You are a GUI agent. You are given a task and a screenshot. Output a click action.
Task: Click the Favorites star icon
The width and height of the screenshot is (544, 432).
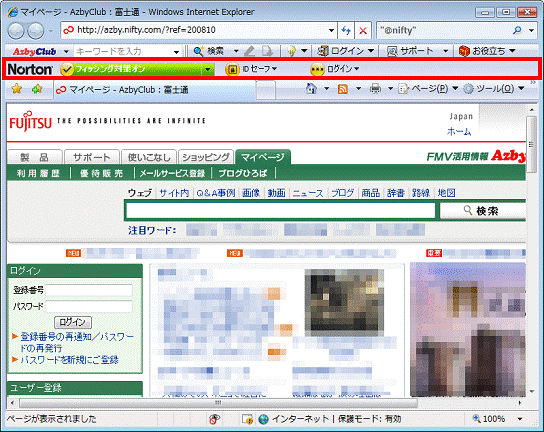click(x=16, y=89)
